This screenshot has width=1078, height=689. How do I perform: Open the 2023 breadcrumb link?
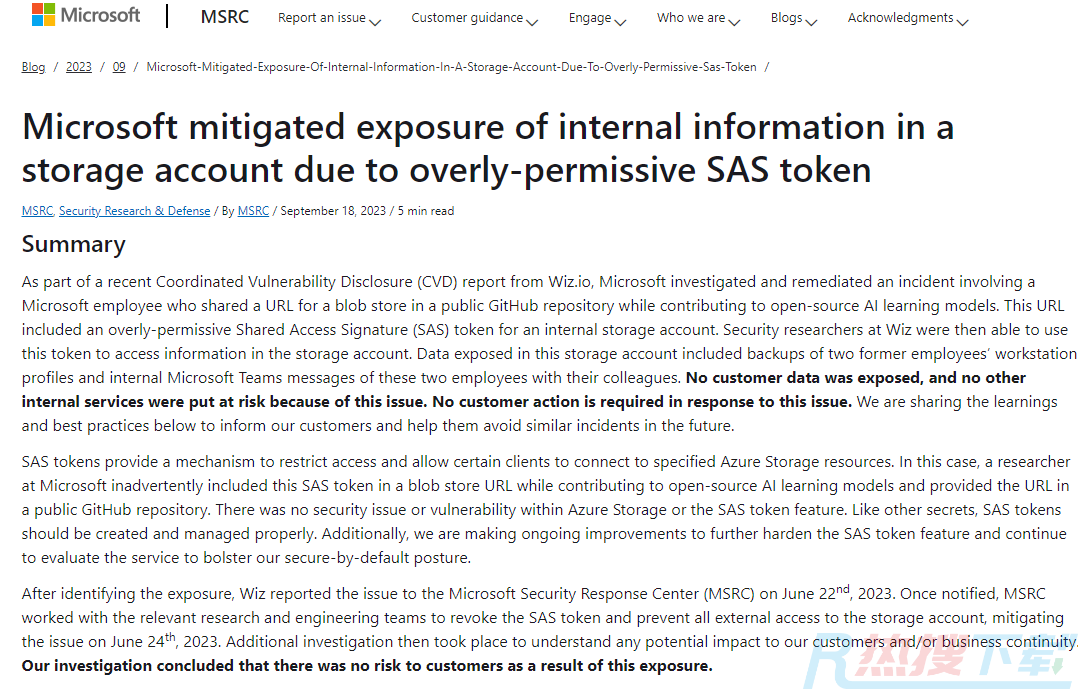pos(78,67)
